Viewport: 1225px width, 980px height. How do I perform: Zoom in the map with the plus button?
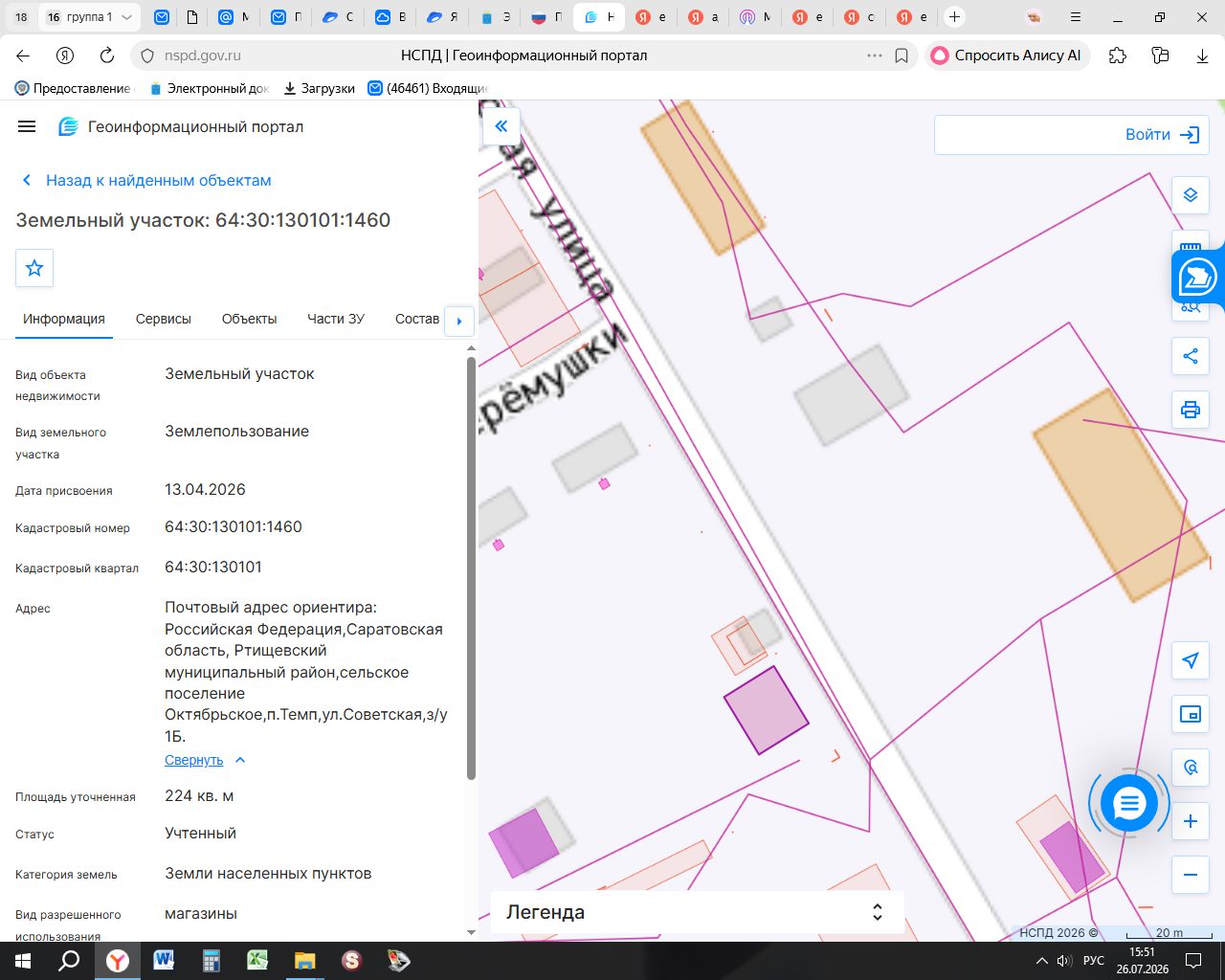(1191, 821)
